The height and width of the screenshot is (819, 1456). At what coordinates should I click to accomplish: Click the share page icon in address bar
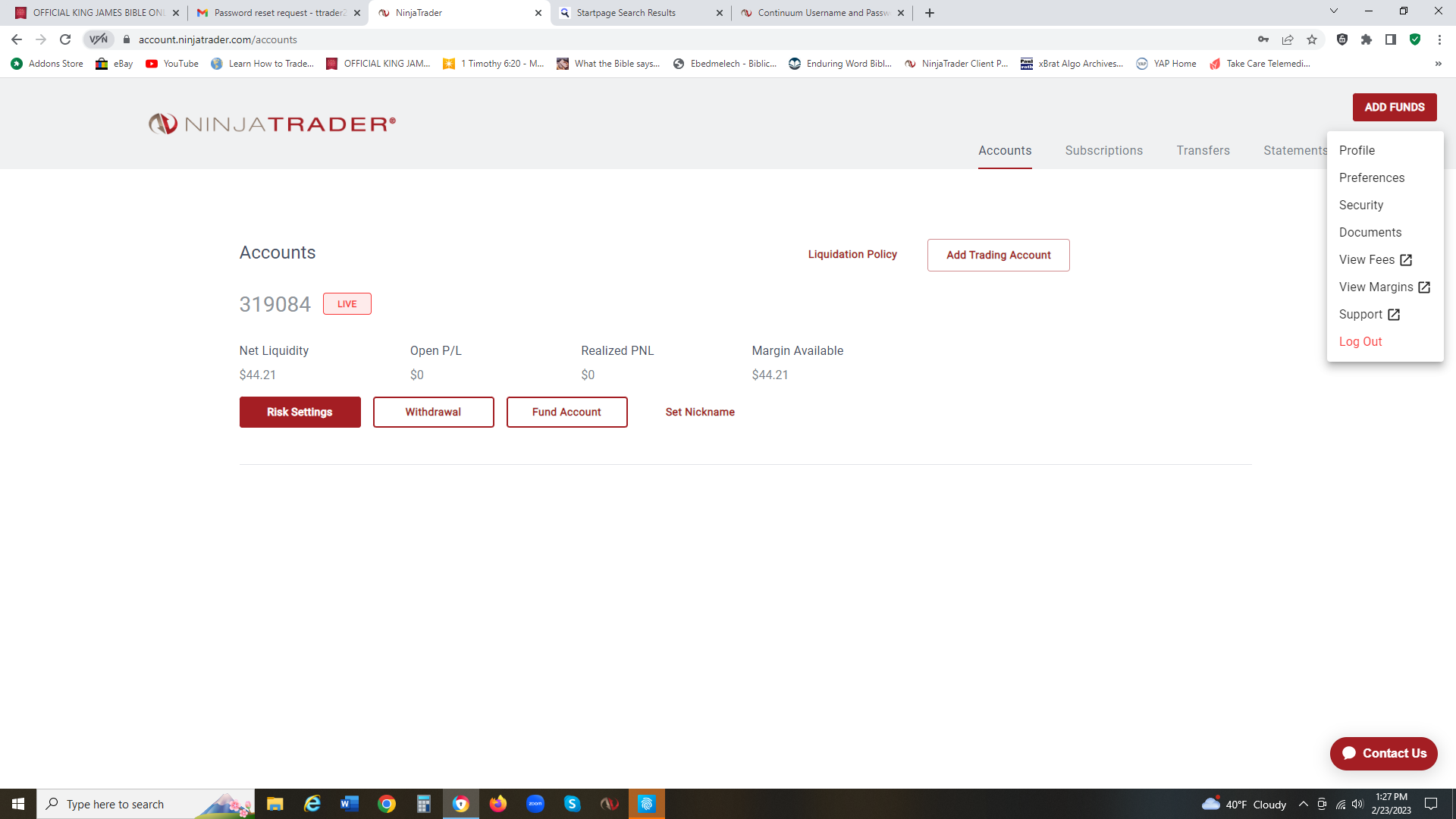pos(1288,39)
